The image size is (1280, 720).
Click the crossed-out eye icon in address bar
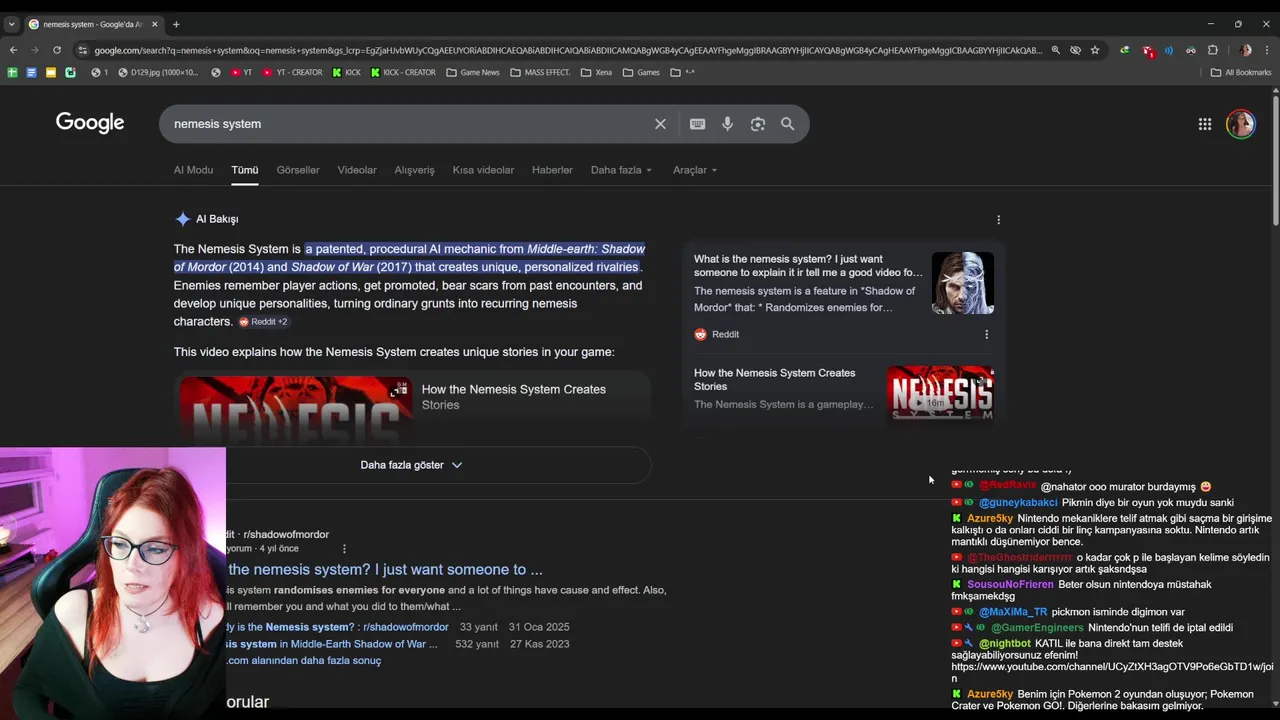coord(1075,50)
